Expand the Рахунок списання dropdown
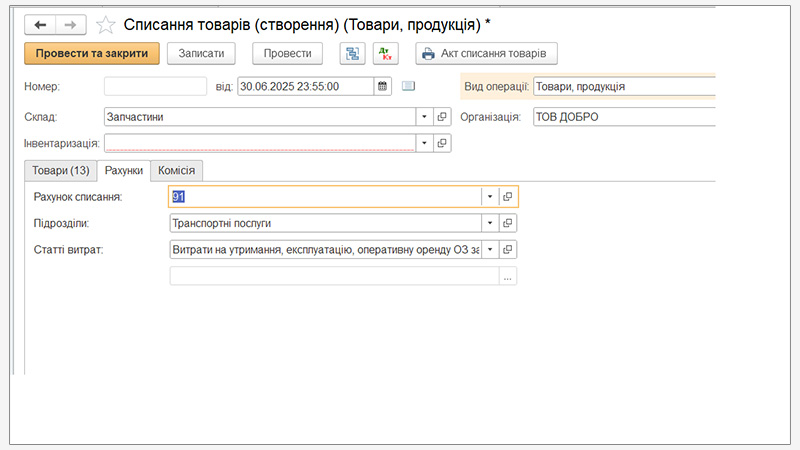This screenshot has height=450, width=800. pyautogui.click(x=489, y=197)
